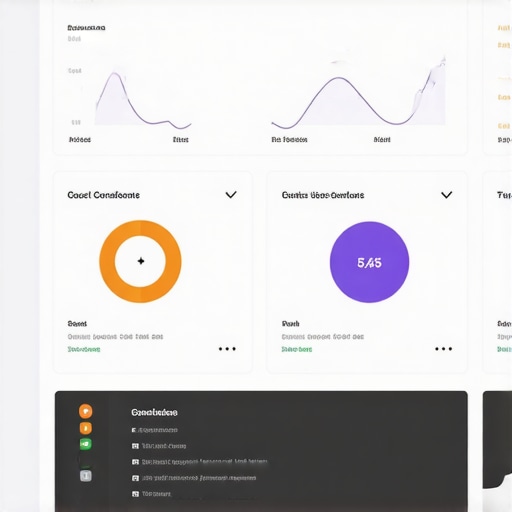Follow the green link under the orange donut chart
Screen dimensions: 512x512
point(84,349)
